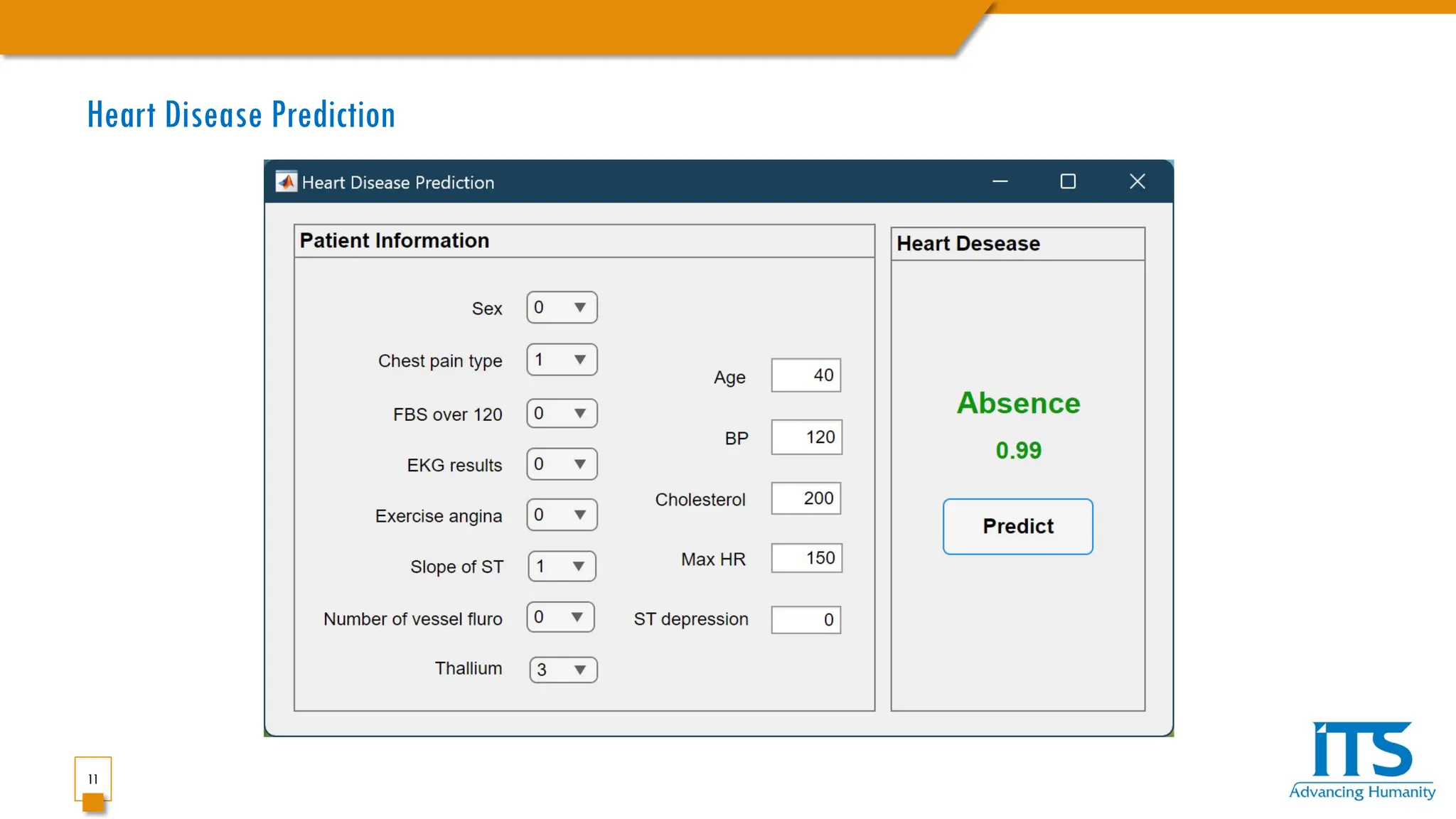Expand the Slope of ST dropdown

coord(562,567)
